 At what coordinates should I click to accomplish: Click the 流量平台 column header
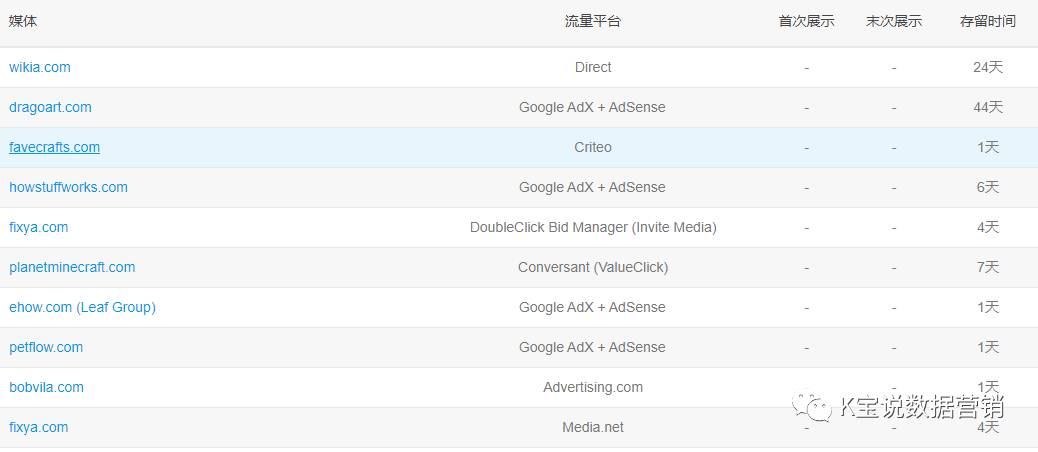tap(593, 21)
